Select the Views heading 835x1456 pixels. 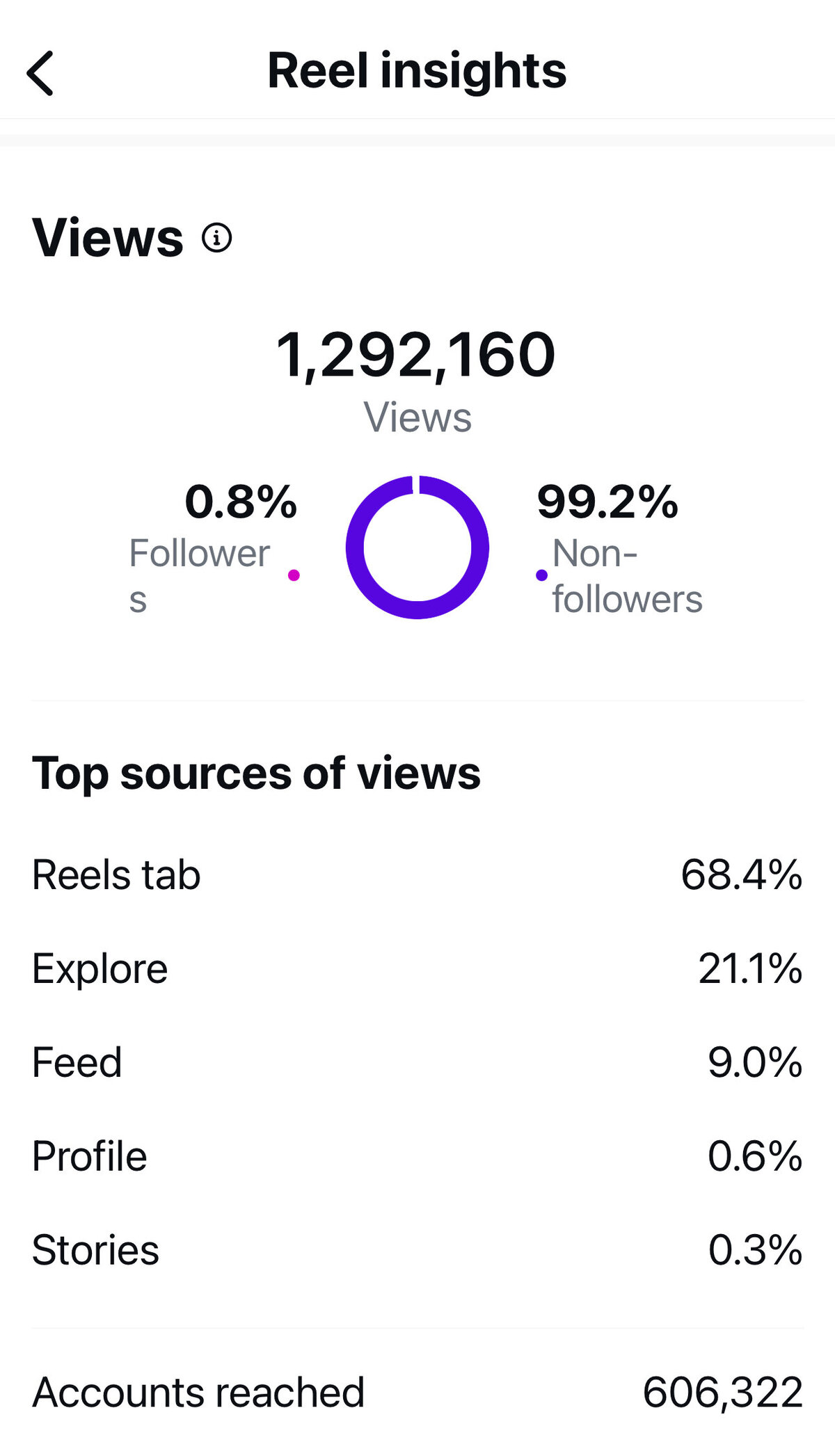[x=108, y=238]
